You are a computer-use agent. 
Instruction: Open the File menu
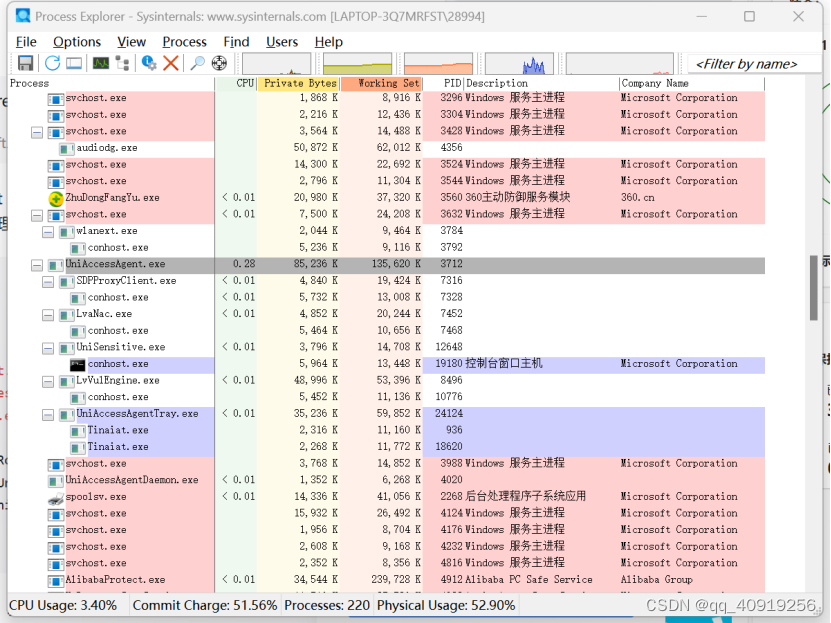click(x=26, y=42)
